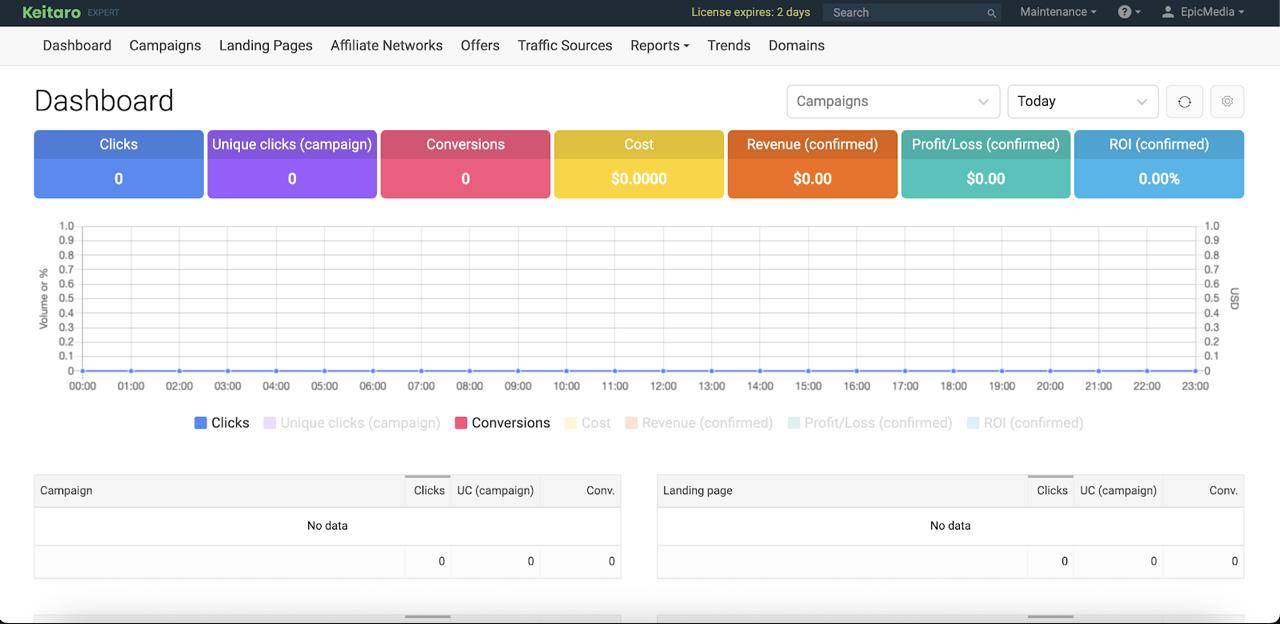
Task: Select the Profit/Loss (confirmed) card
Action: tap(986, 164)
